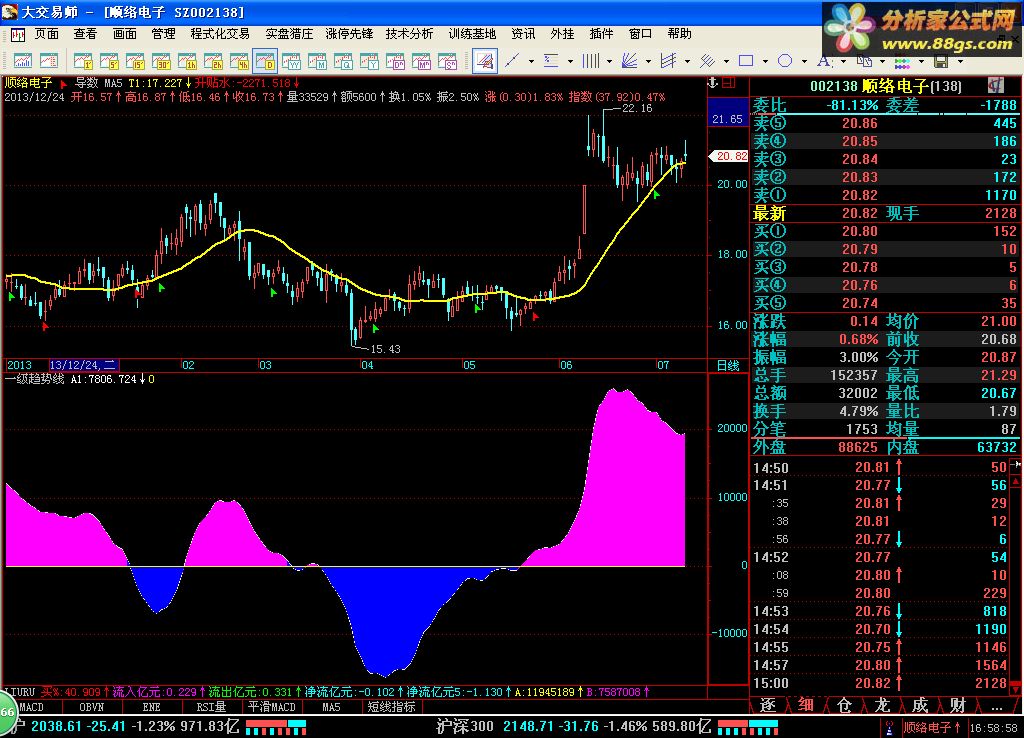Open the 帮助 menu
The height and width of the screenshot is (738, 1024).
point(679,33)
